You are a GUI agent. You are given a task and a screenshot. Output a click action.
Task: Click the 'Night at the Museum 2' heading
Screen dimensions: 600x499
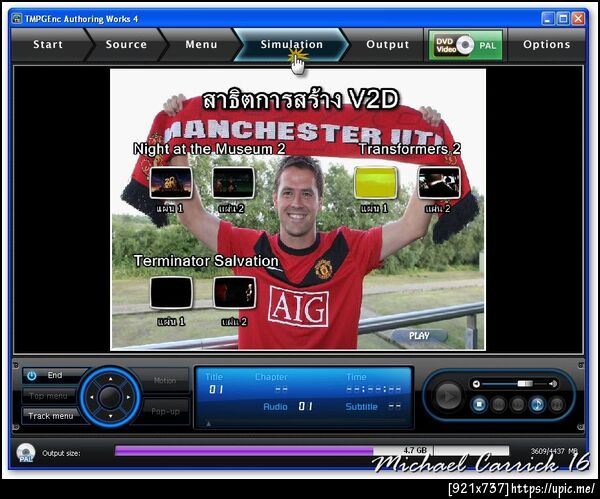pos(209,148)
